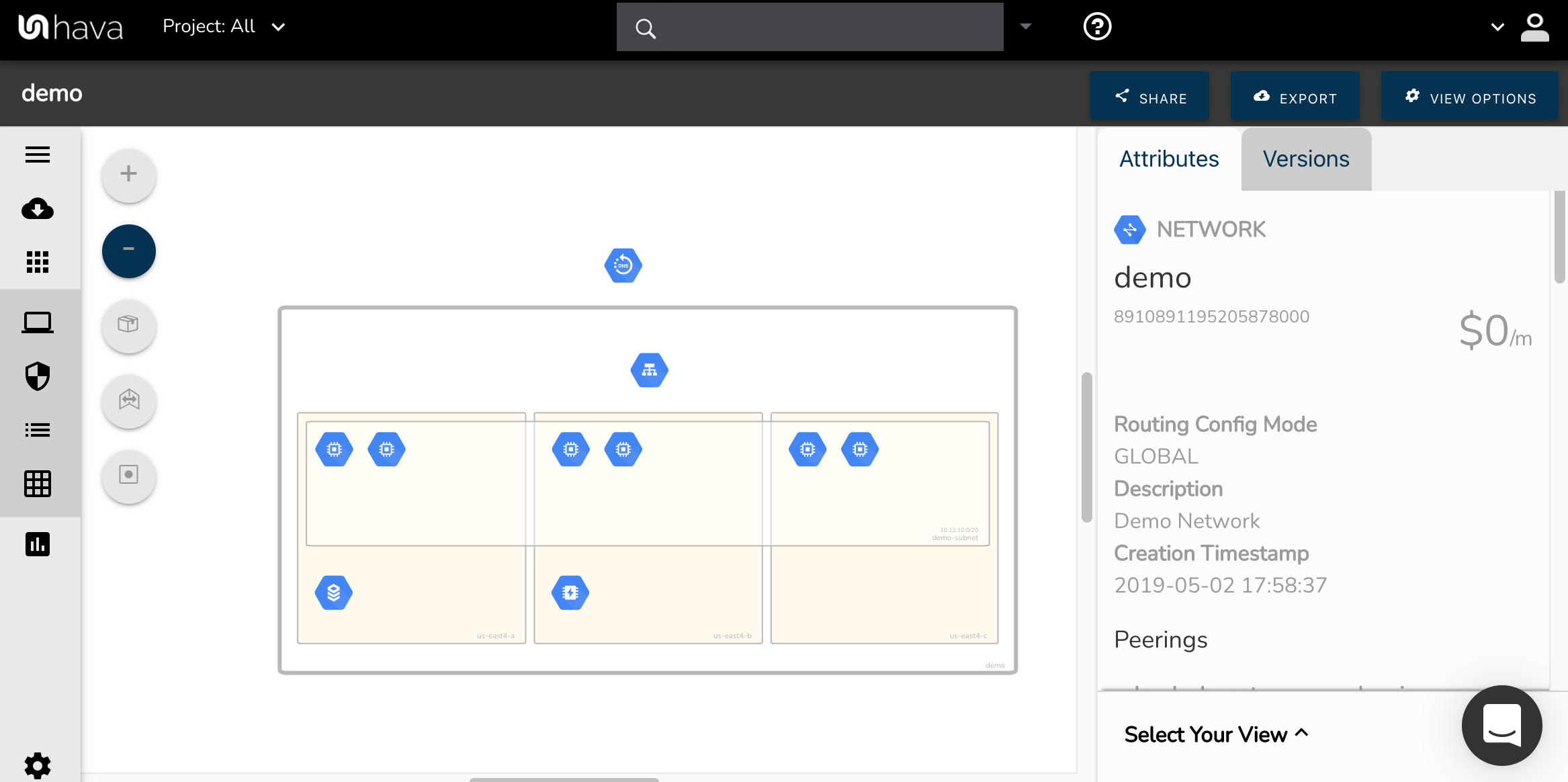The height and width of the screenshot is (782, 1568).
Task: Zoom out using the minus control
Action: coord(128,251)
